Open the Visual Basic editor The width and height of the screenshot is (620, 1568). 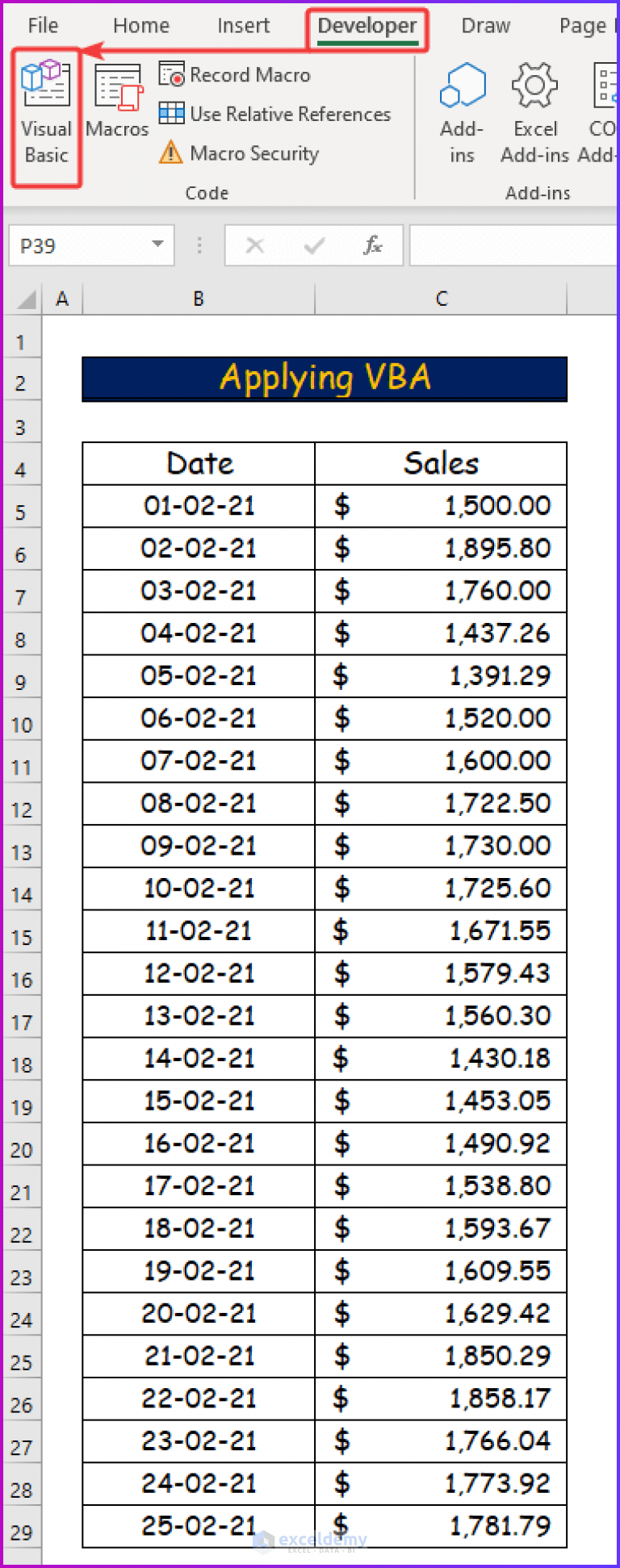pyautogui.click(x=45, y=113)
